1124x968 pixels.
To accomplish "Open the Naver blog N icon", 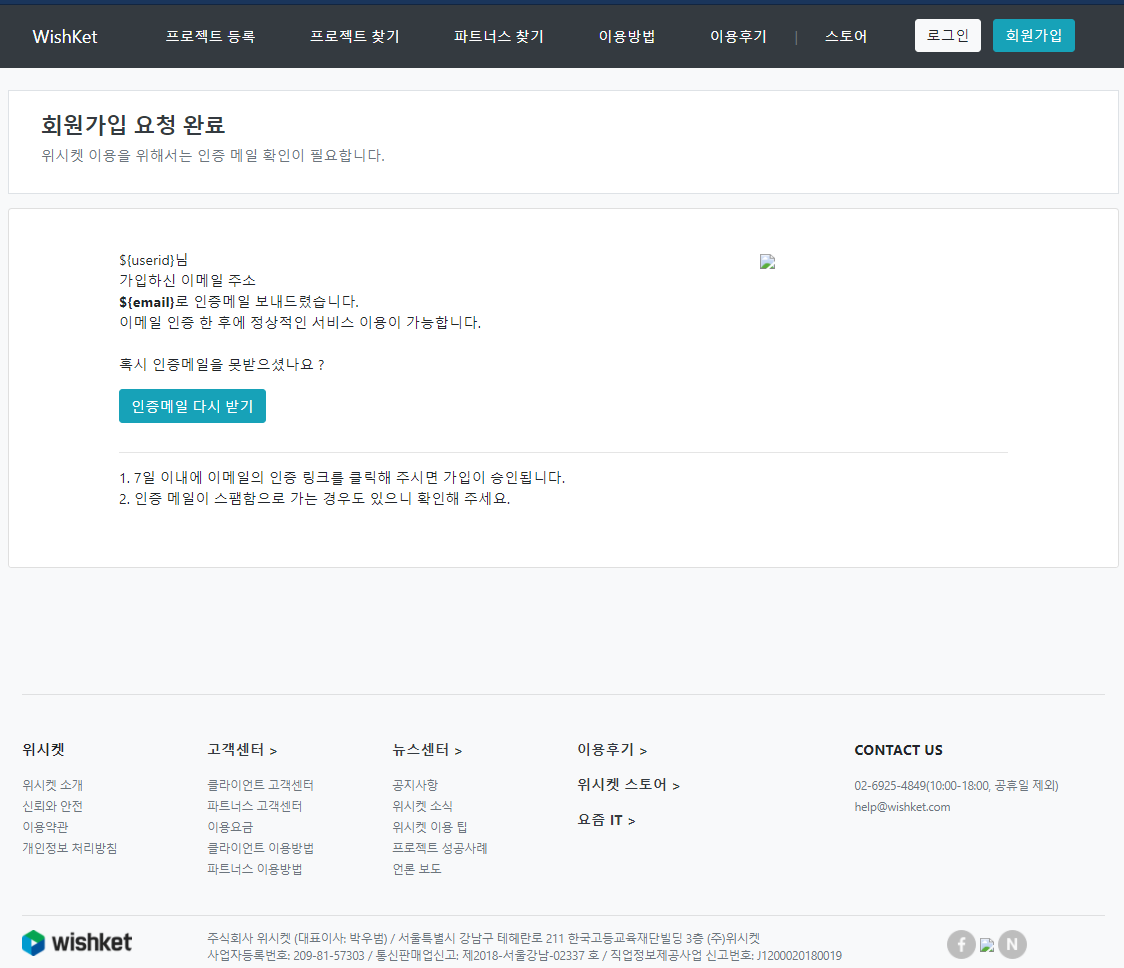I will pyautogui.click(x=1012, y=944).
